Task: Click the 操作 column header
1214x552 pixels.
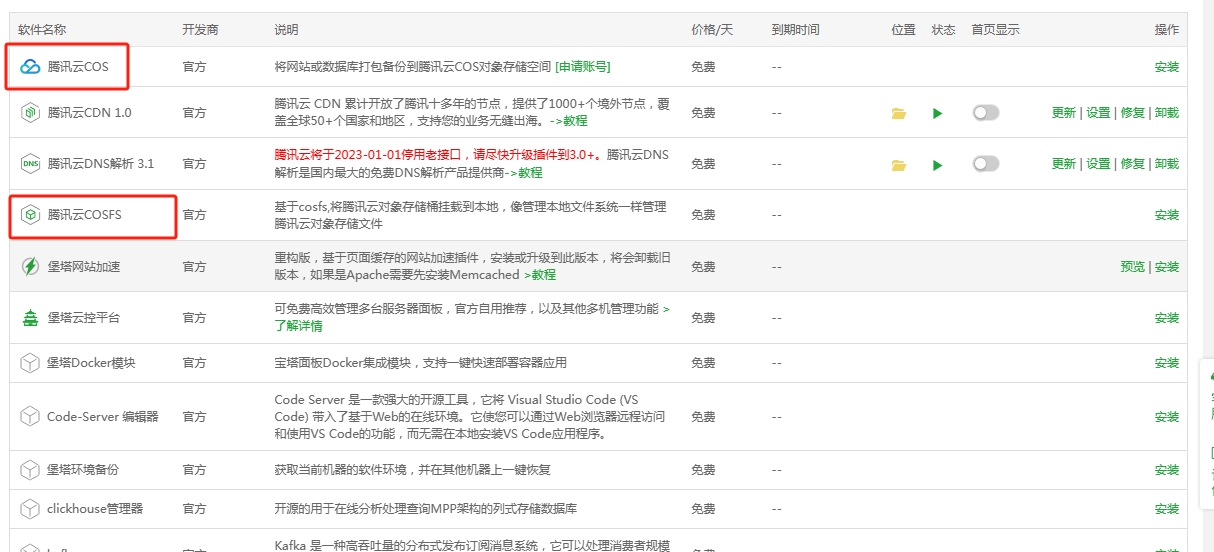Action: coord(1167,30)
